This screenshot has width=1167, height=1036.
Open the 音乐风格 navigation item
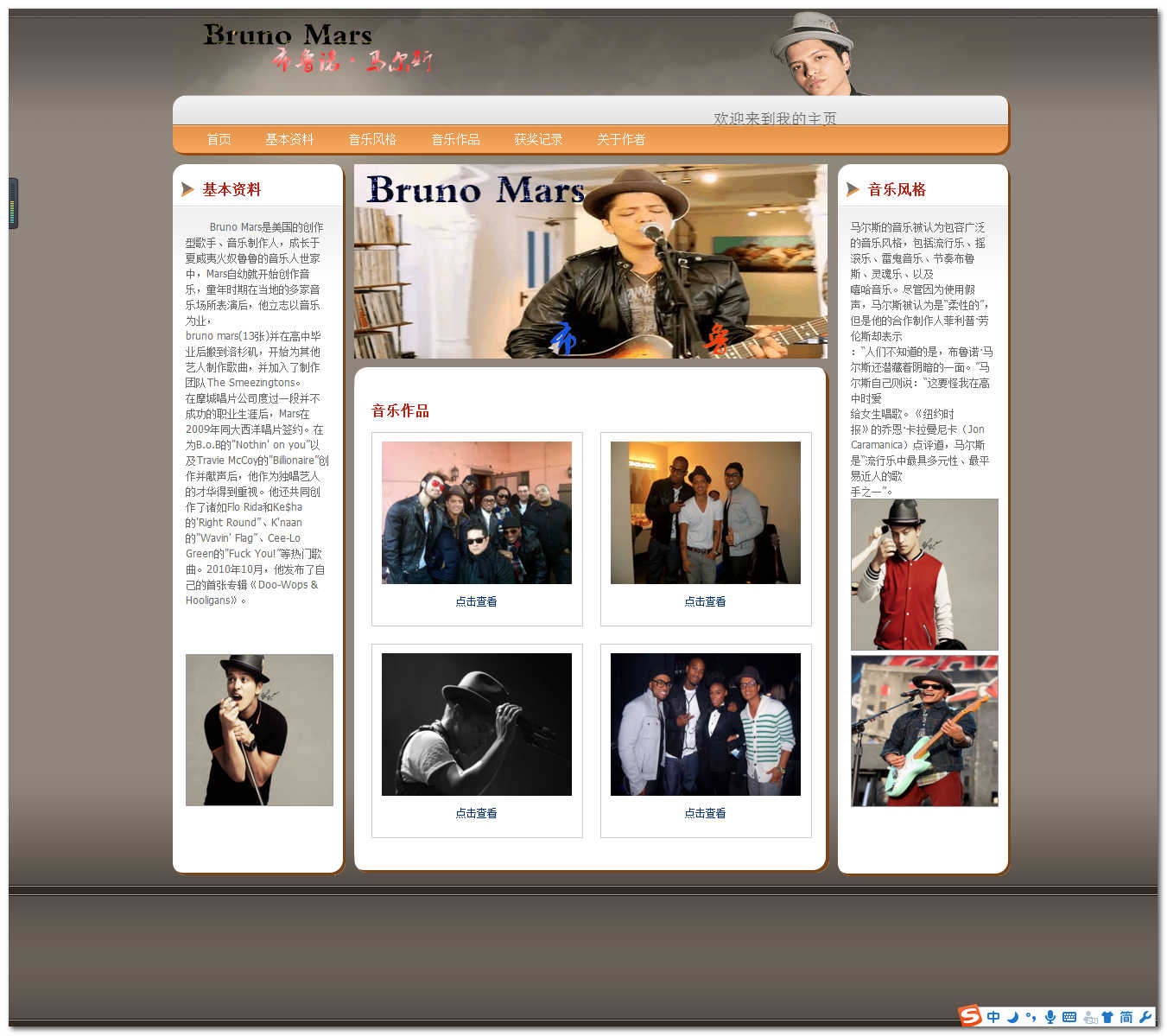tap(372, 139)
